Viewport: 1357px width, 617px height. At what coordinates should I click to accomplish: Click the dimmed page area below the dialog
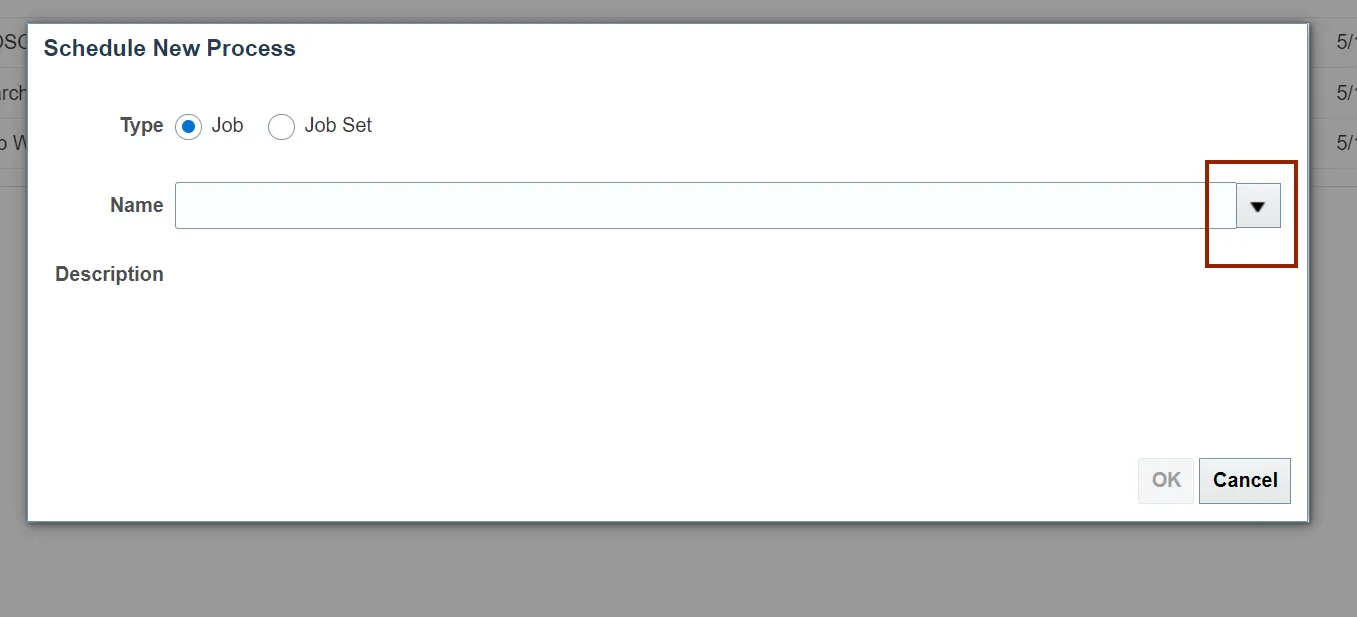point(678,572)
